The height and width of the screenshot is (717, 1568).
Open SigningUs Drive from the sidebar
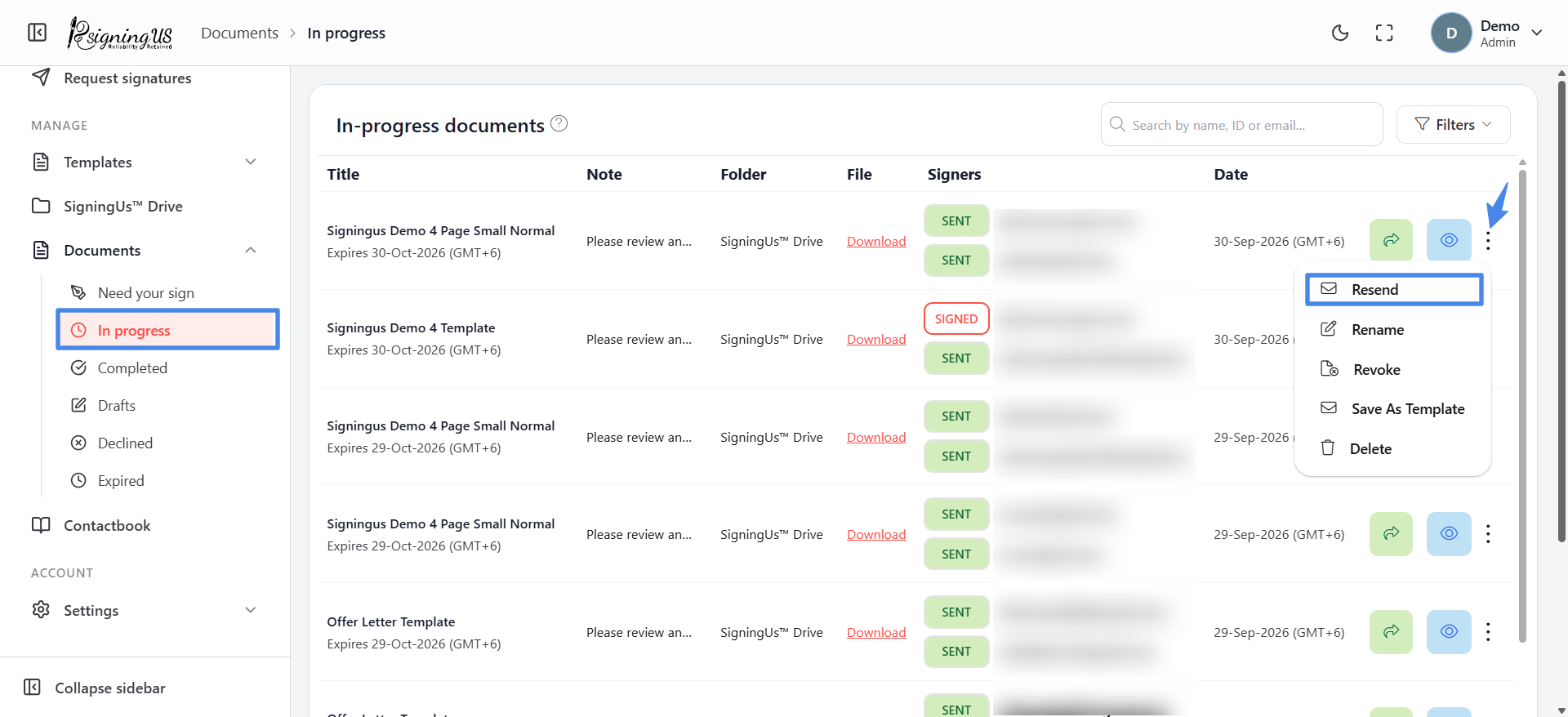[108, 206]
